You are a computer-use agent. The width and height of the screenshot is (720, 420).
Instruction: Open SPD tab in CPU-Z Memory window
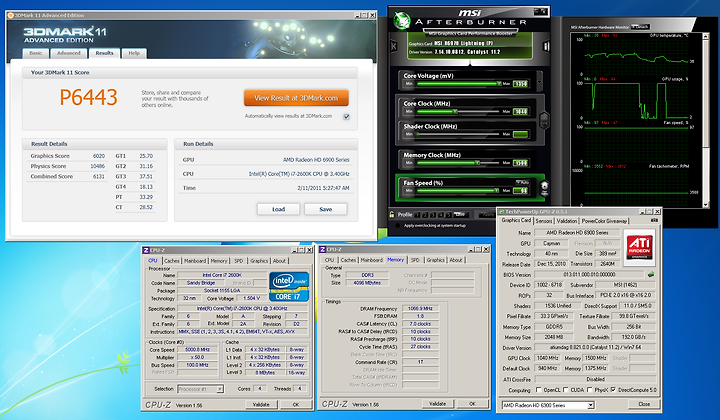coord(415,260)
